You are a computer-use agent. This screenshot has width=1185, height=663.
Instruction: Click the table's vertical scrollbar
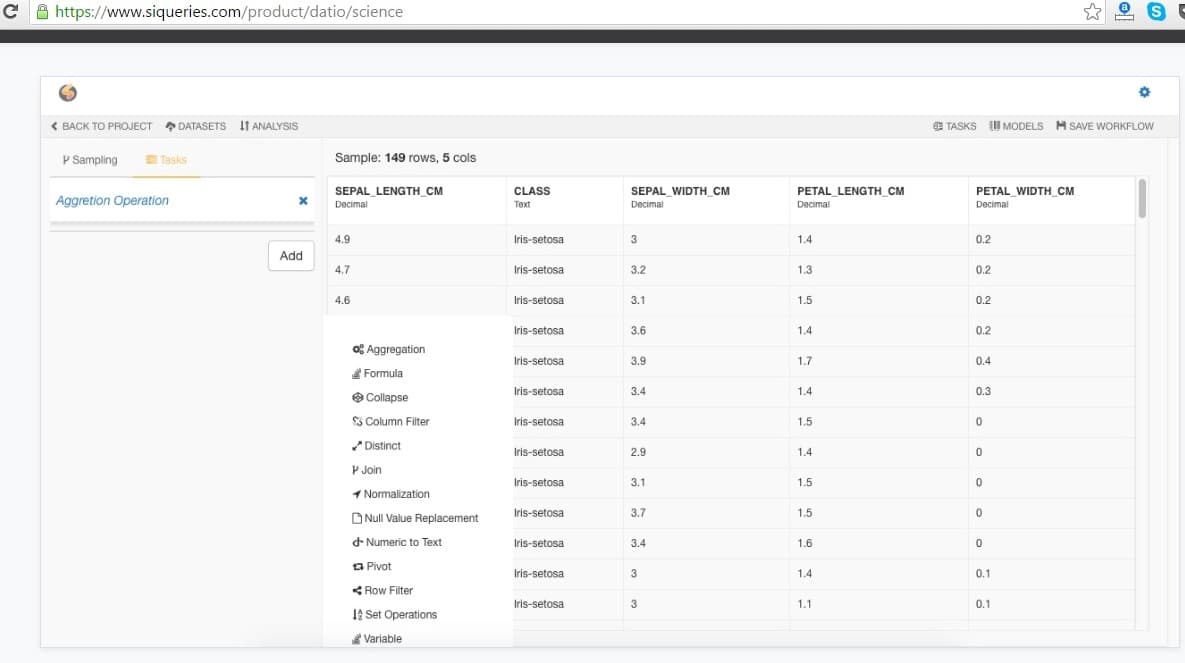[1142, 198]
